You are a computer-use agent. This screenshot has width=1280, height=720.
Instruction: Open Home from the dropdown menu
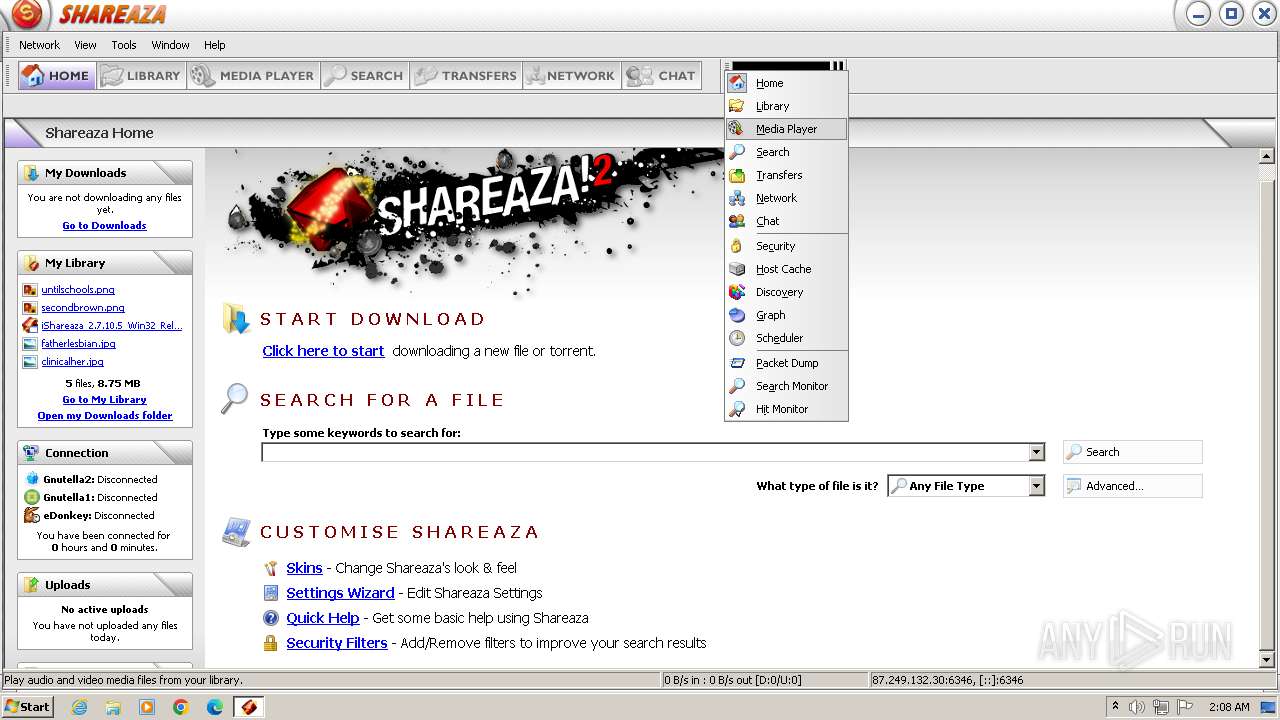(786, 83)
